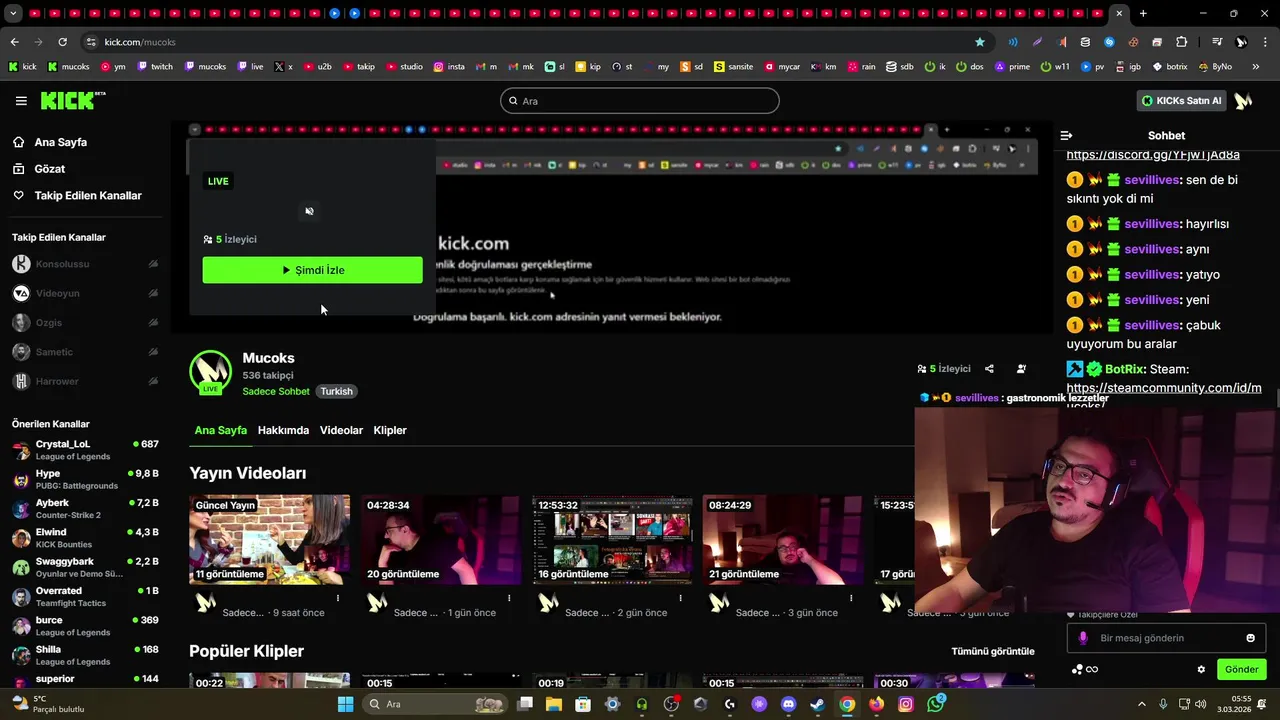Viewport: 1280px width, 720px height.
Task: Open Steam from the taskbar
Action: pos(817,704)
